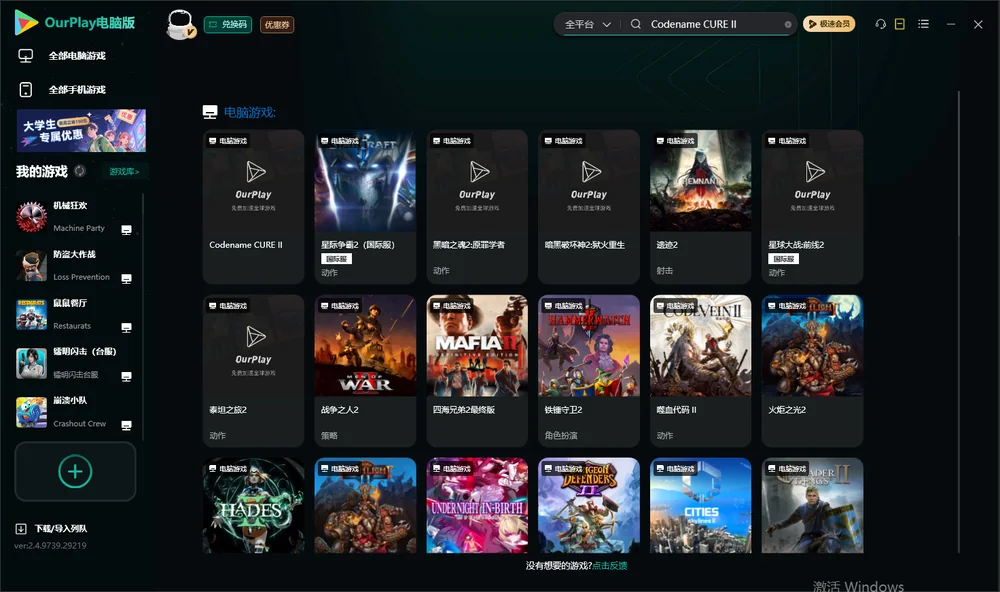Click the OurPlay logo icon
This screenshot has width=1000, height=592.
point(26,22)
